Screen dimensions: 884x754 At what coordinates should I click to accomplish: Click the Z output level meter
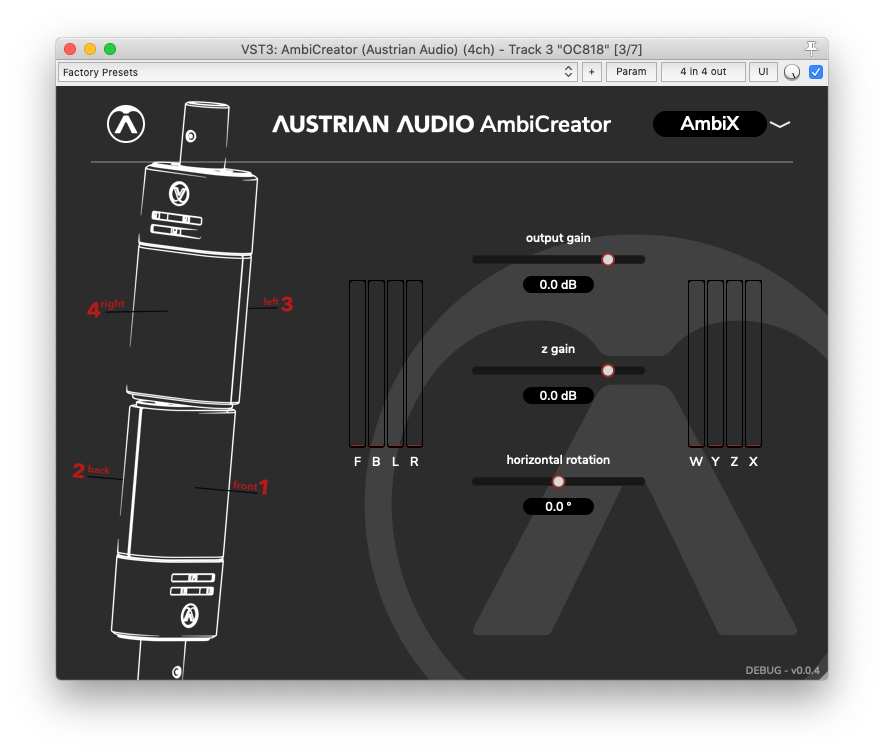coord(734,364)
